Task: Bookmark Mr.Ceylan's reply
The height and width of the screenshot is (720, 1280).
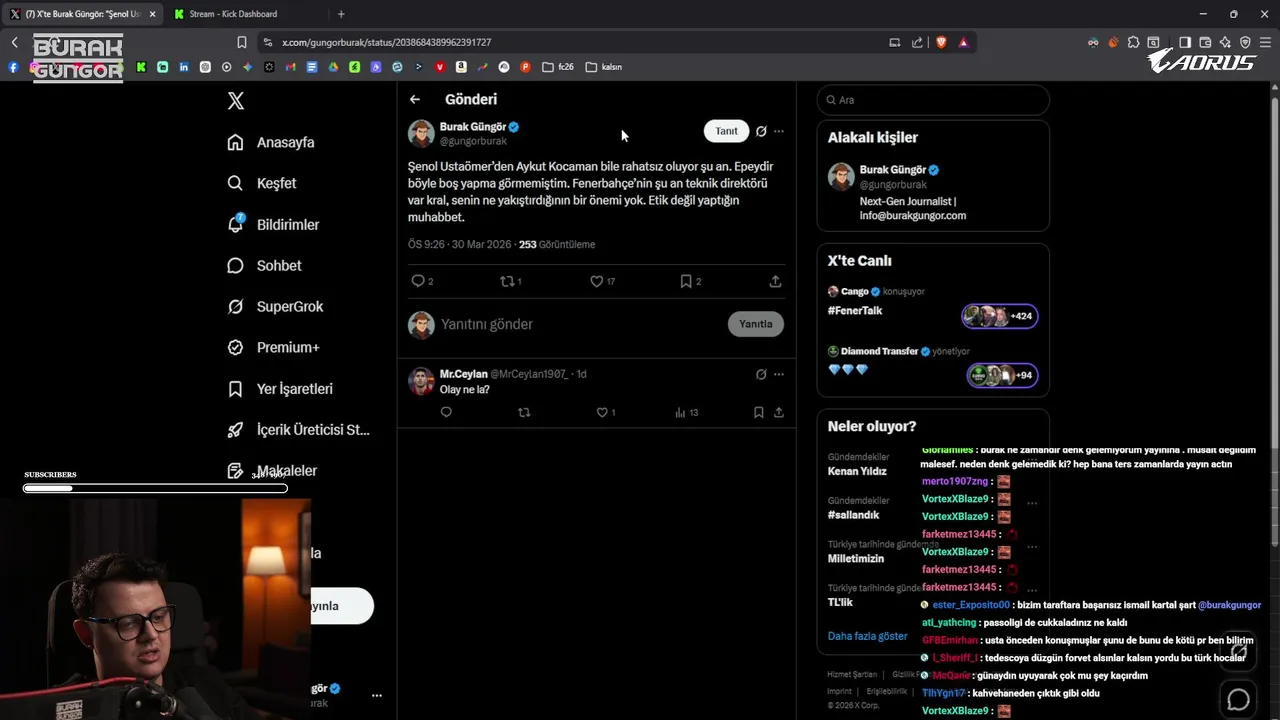Action: click(x=759, y=412)
